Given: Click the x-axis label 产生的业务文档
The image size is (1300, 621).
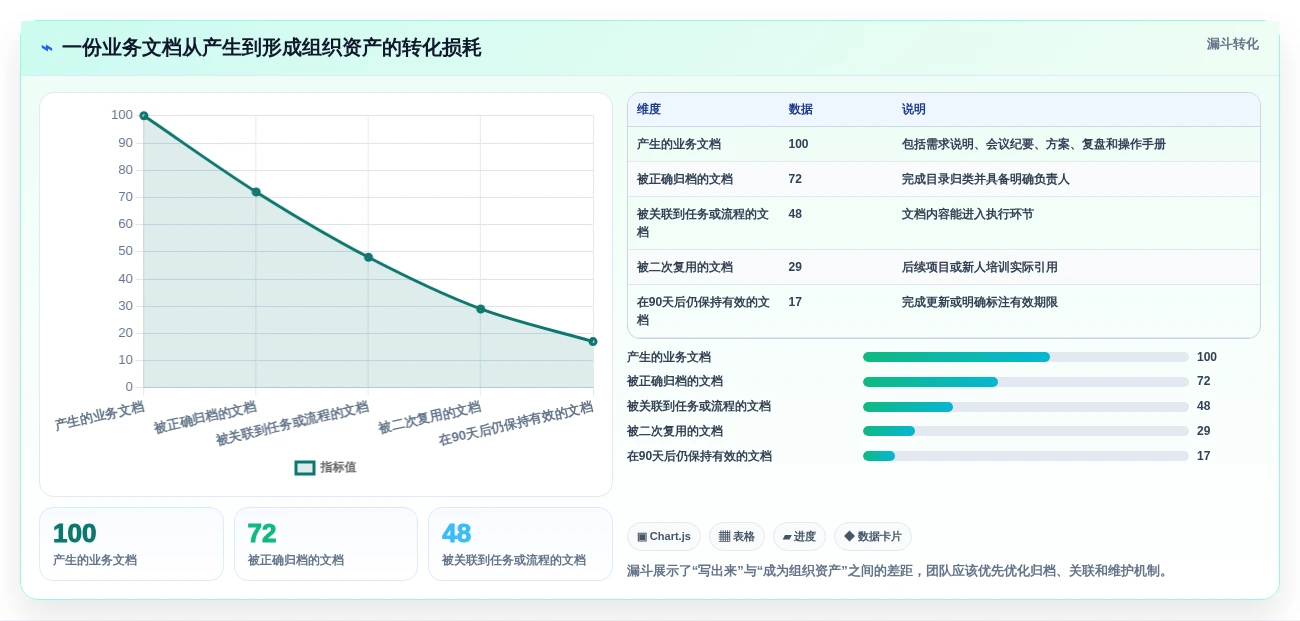Looking at the screenshot, I should click(x=100, y=415).
